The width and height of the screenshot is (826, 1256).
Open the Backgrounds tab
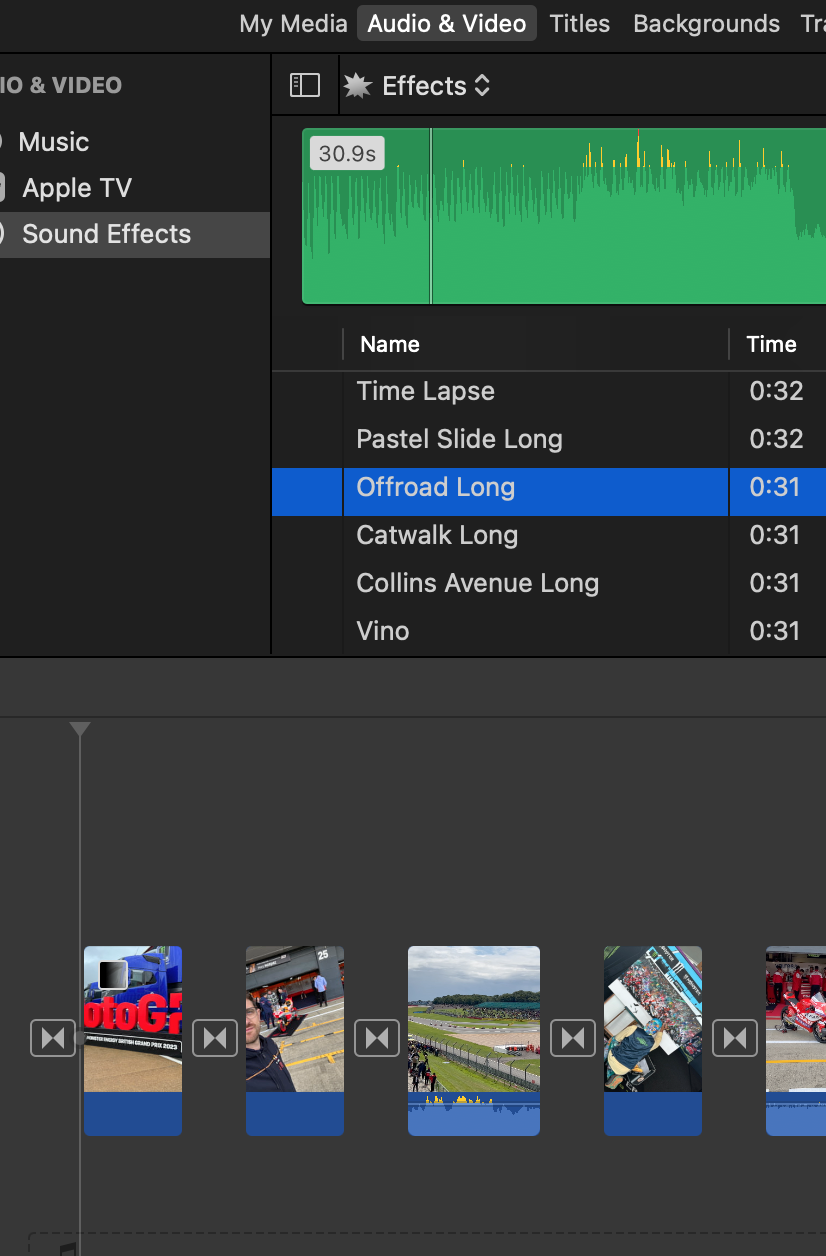(x=706, y=23)
